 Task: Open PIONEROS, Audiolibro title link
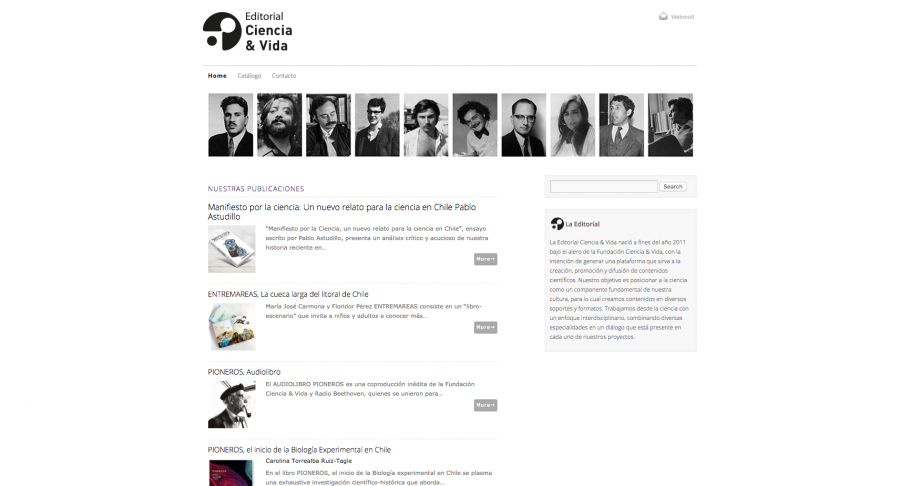coord(244,372)
